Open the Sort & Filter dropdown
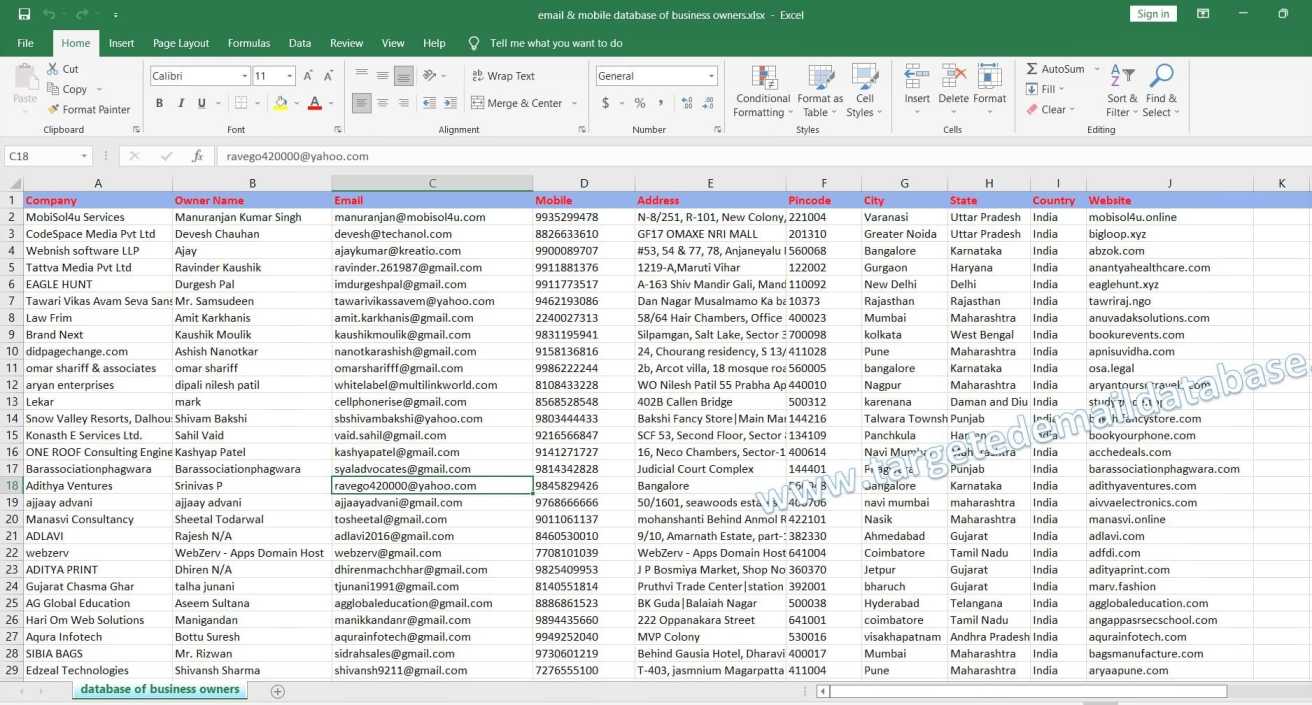 (x=1121, y=90)
